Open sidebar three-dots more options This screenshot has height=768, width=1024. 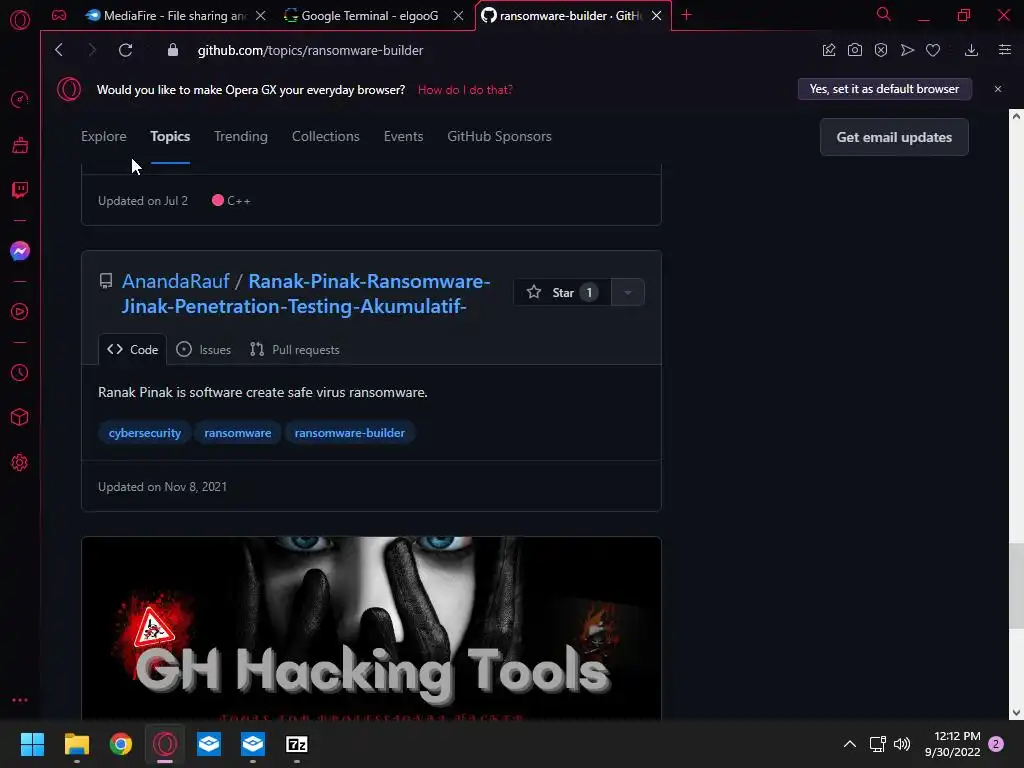(x=20, y=700)
